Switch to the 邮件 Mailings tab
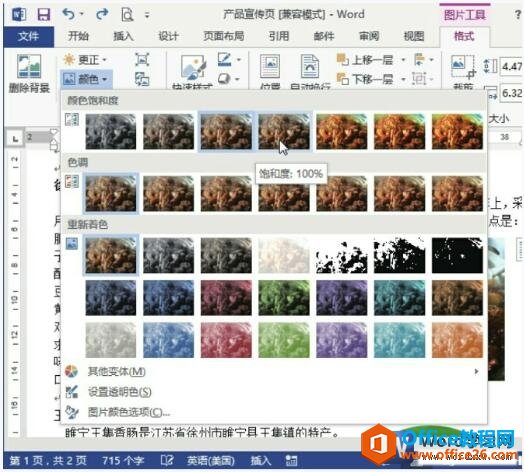This screenshot has width=524, height=472. point(324,36)
